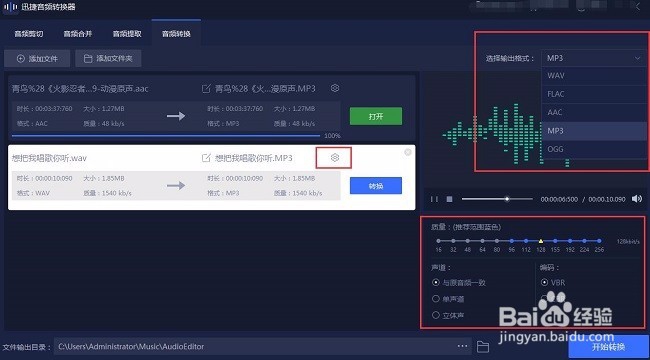Stop the audio preview playback

pos(449,199)
